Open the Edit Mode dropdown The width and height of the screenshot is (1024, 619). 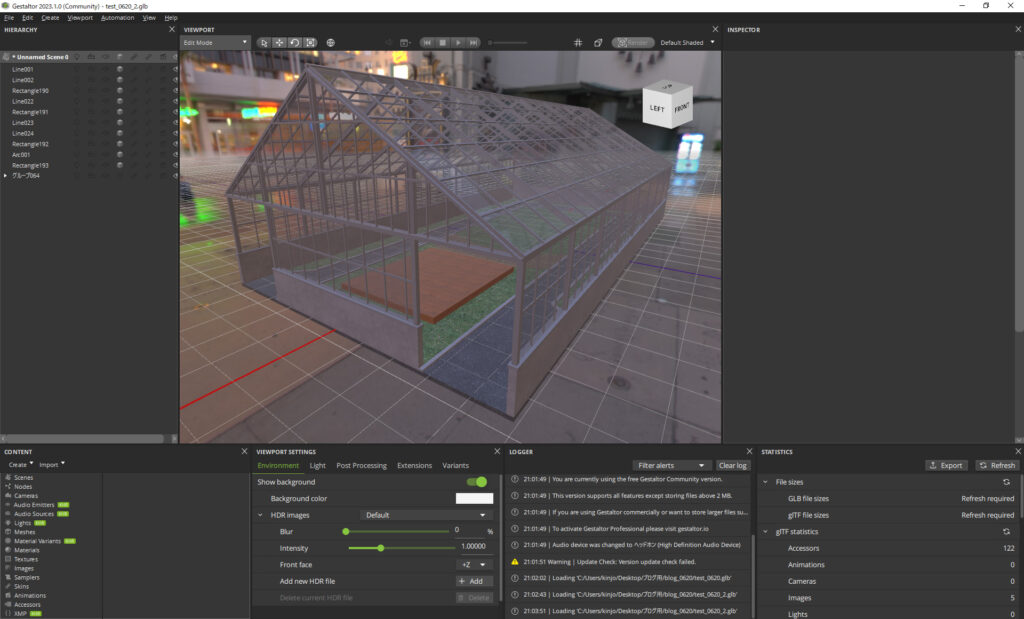point(215,43)
